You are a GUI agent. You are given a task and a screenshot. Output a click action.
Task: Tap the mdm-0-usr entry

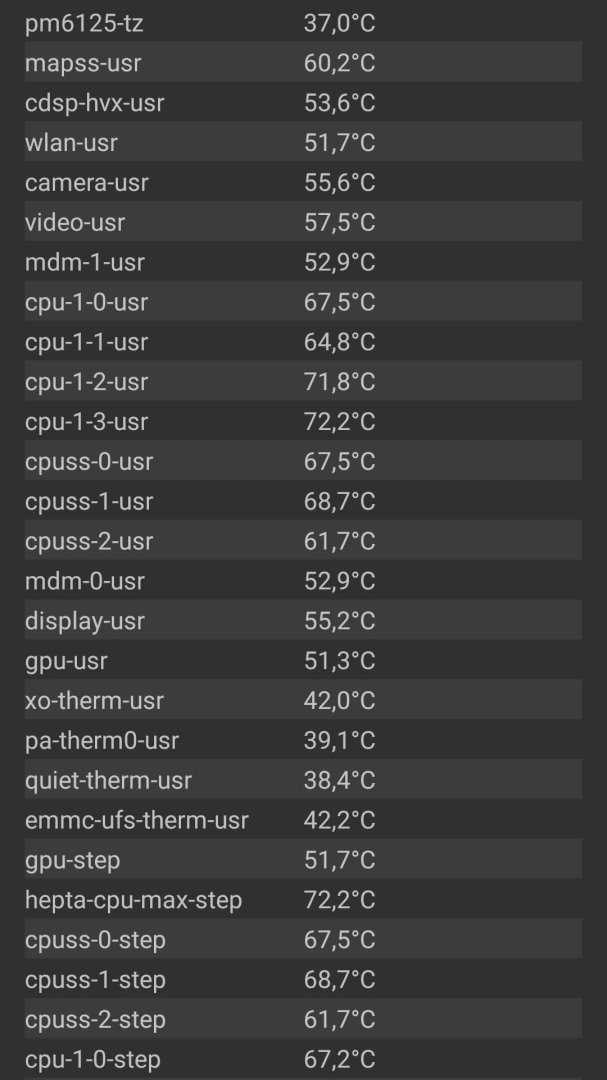[303, 581]
